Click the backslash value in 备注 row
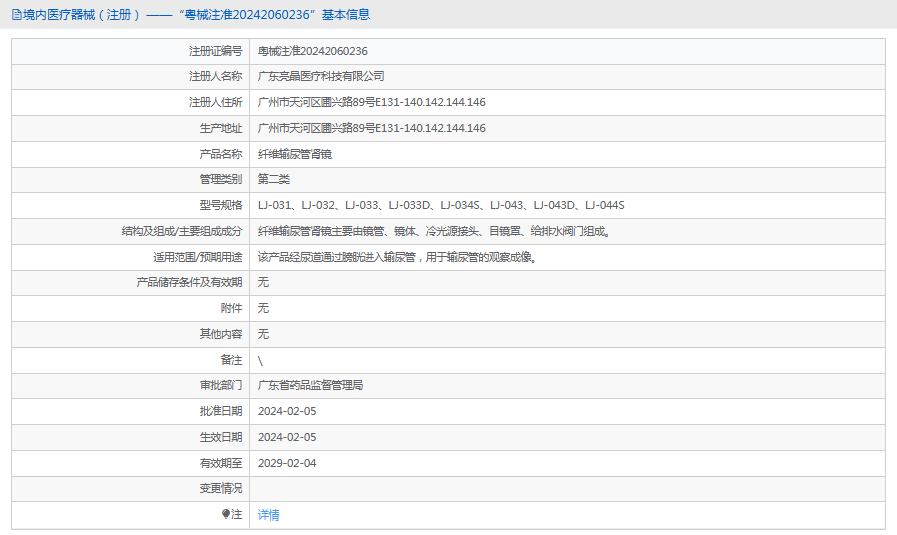897x535 pixels. click(x=260, y=360)
